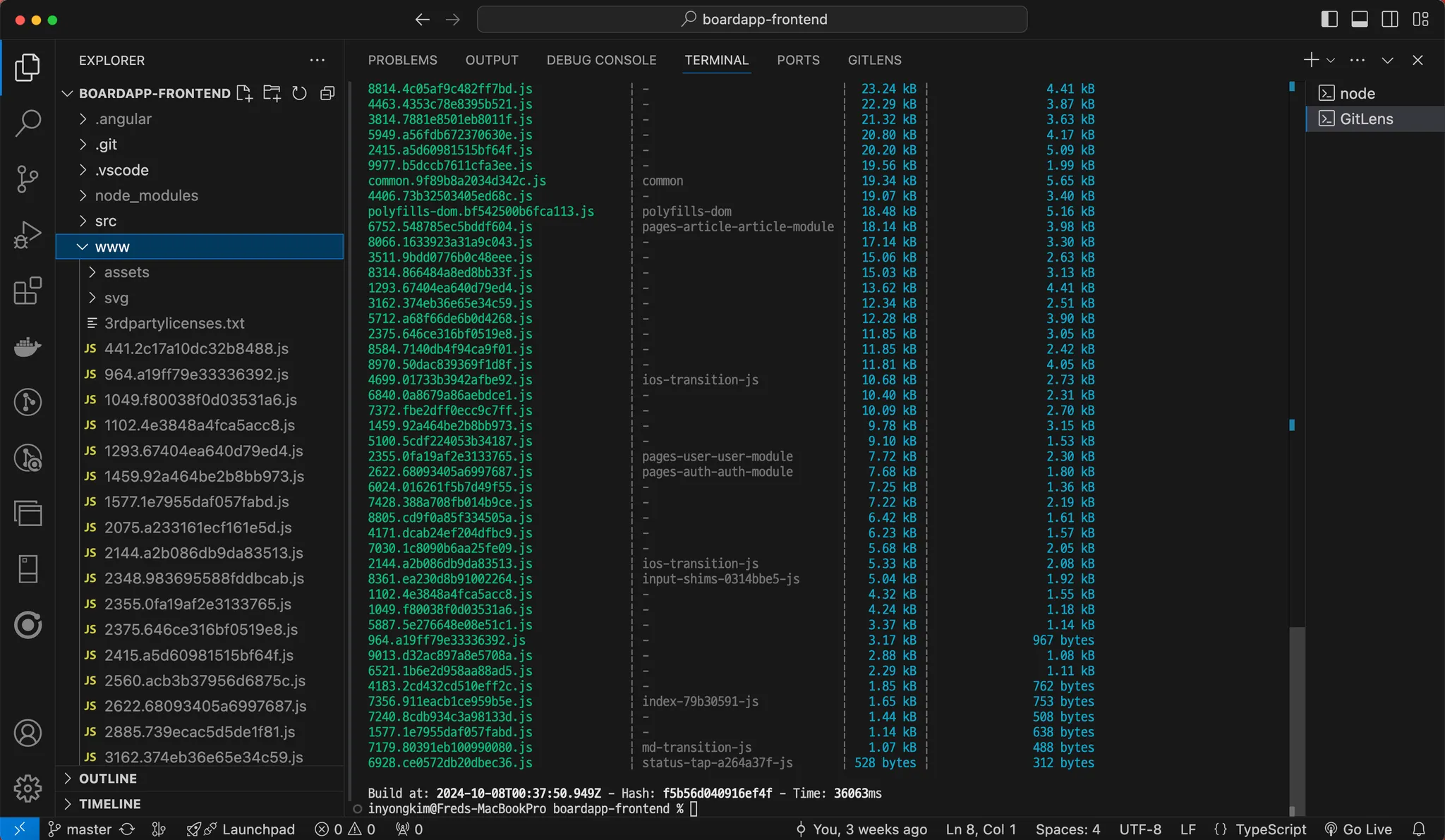Click Go Live in status bar
This screenshot has width=1445, height=840.
click(x=1358, y=829)
